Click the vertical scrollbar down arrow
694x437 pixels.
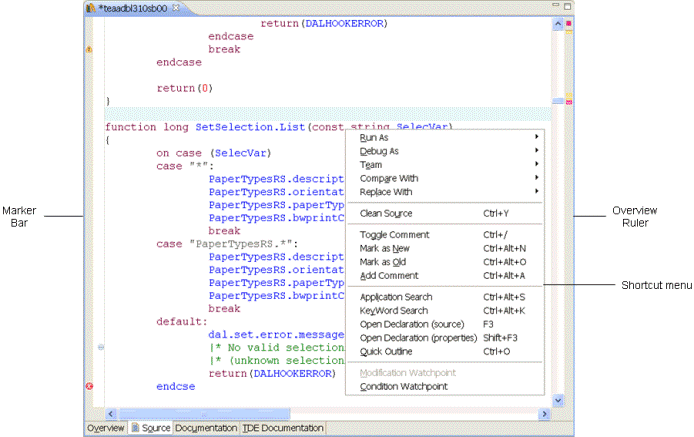click(x=558, y=399)
